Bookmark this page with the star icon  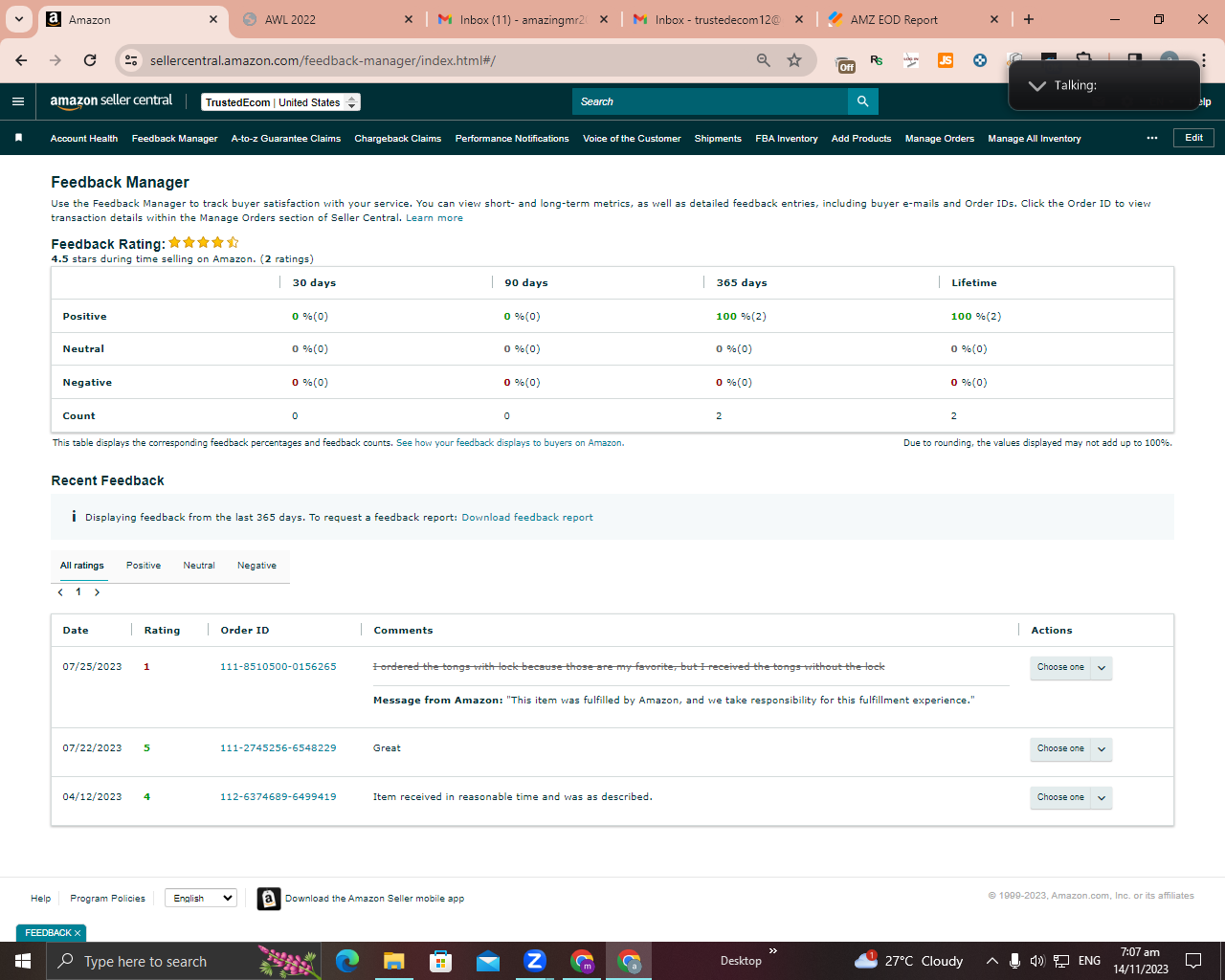[x=794, y=60]
